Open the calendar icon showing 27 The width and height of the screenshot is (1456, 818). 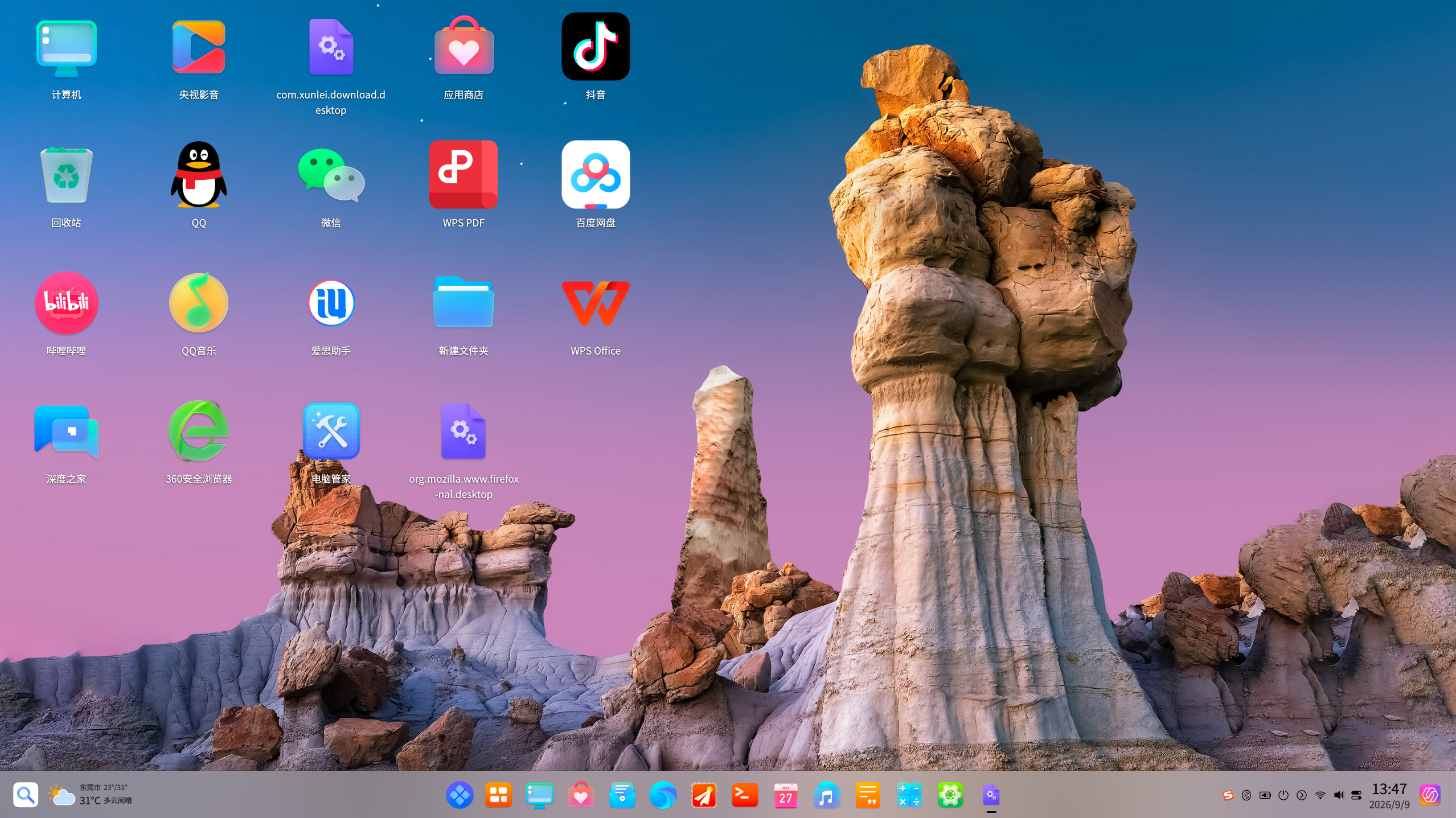pyautogui.click(x=786, y=795)
